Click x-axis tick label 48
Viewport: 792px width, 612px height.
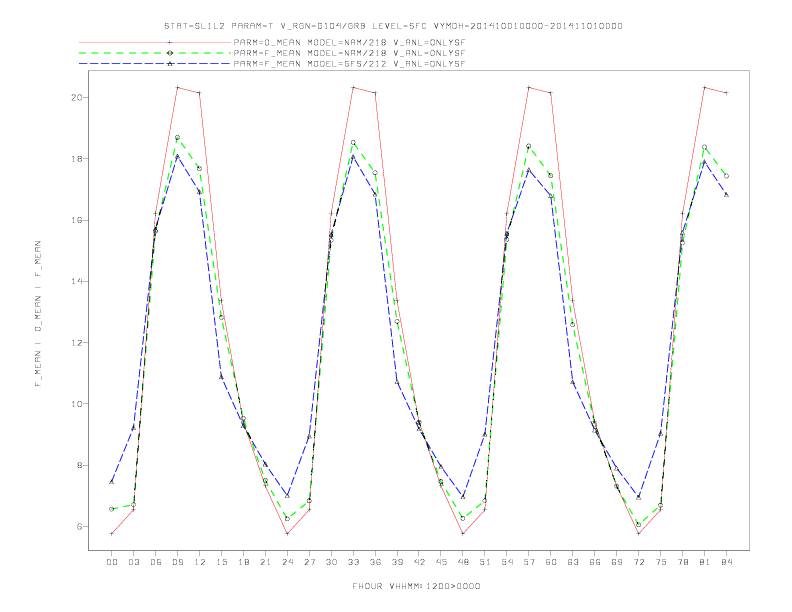point(463,562)
